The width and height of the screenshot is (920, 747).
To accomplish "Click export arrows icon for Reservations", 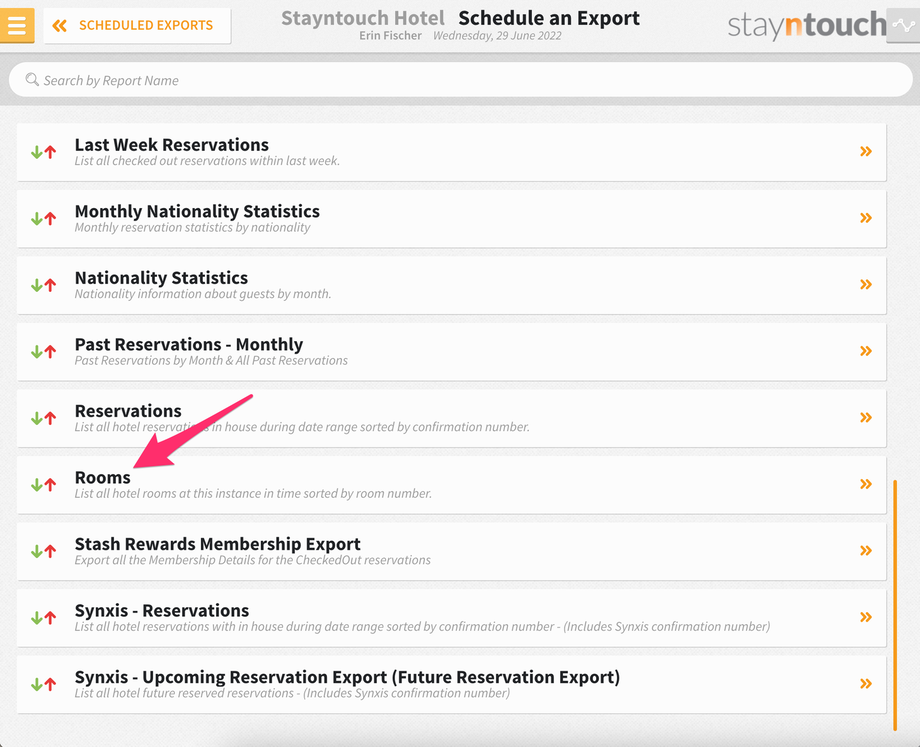I will pos(43,418).
